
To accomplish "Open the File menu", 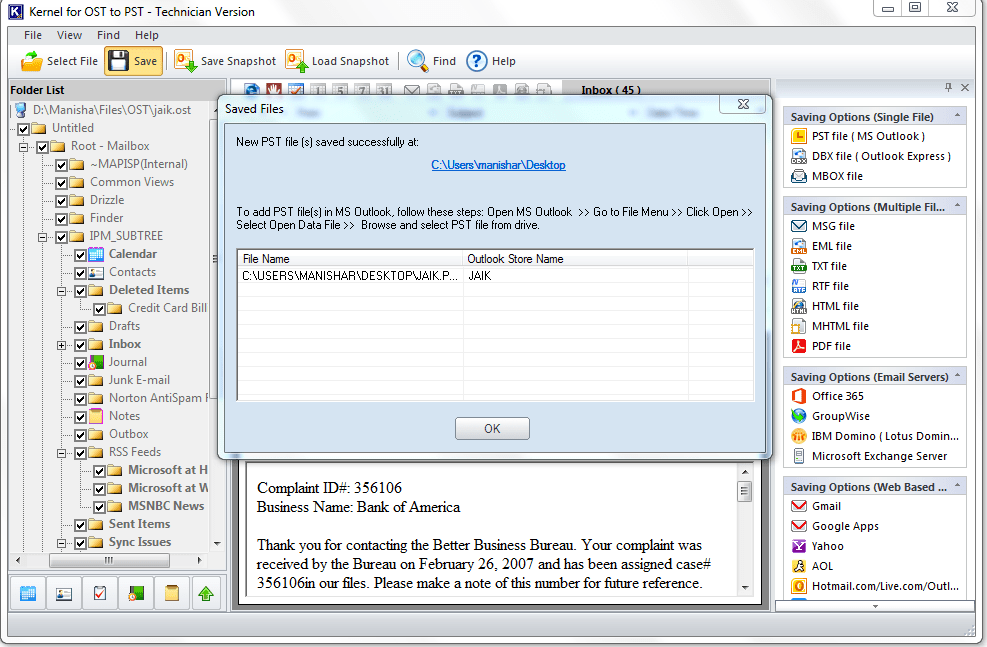I will [x=33, y=35].
